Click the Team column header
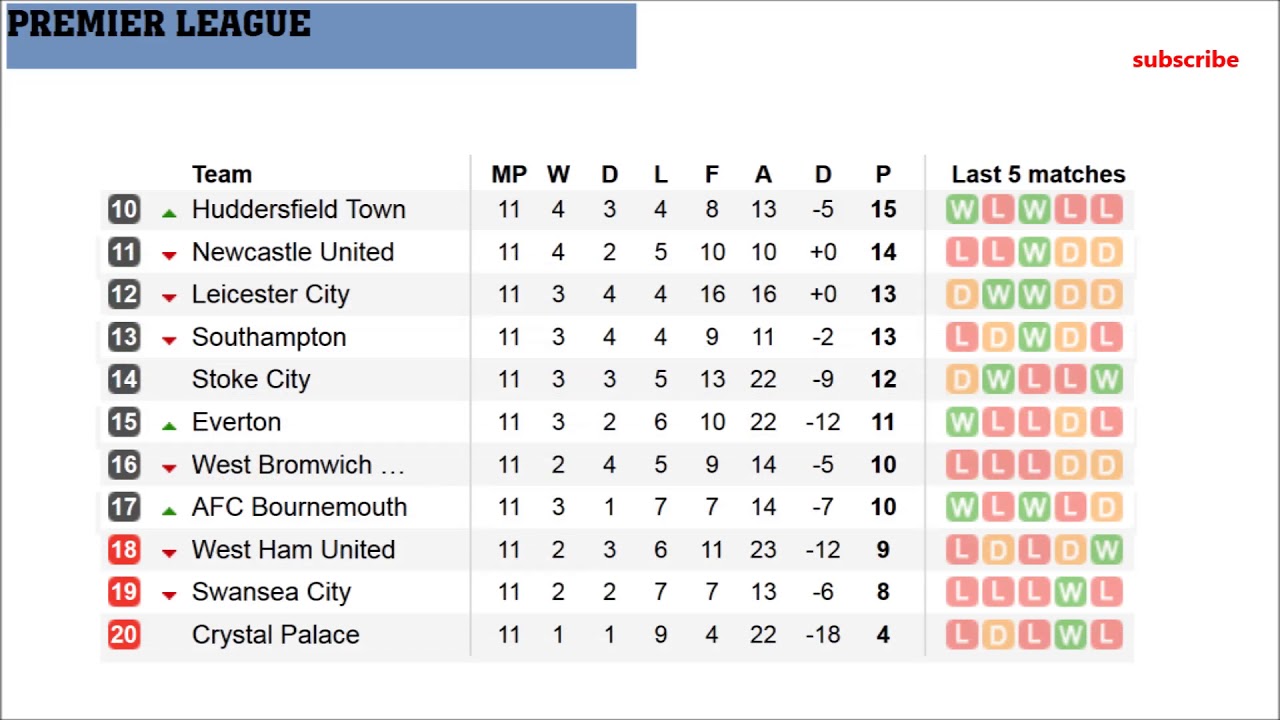This screenshot has width=1280, height=720. pos(221,175)
